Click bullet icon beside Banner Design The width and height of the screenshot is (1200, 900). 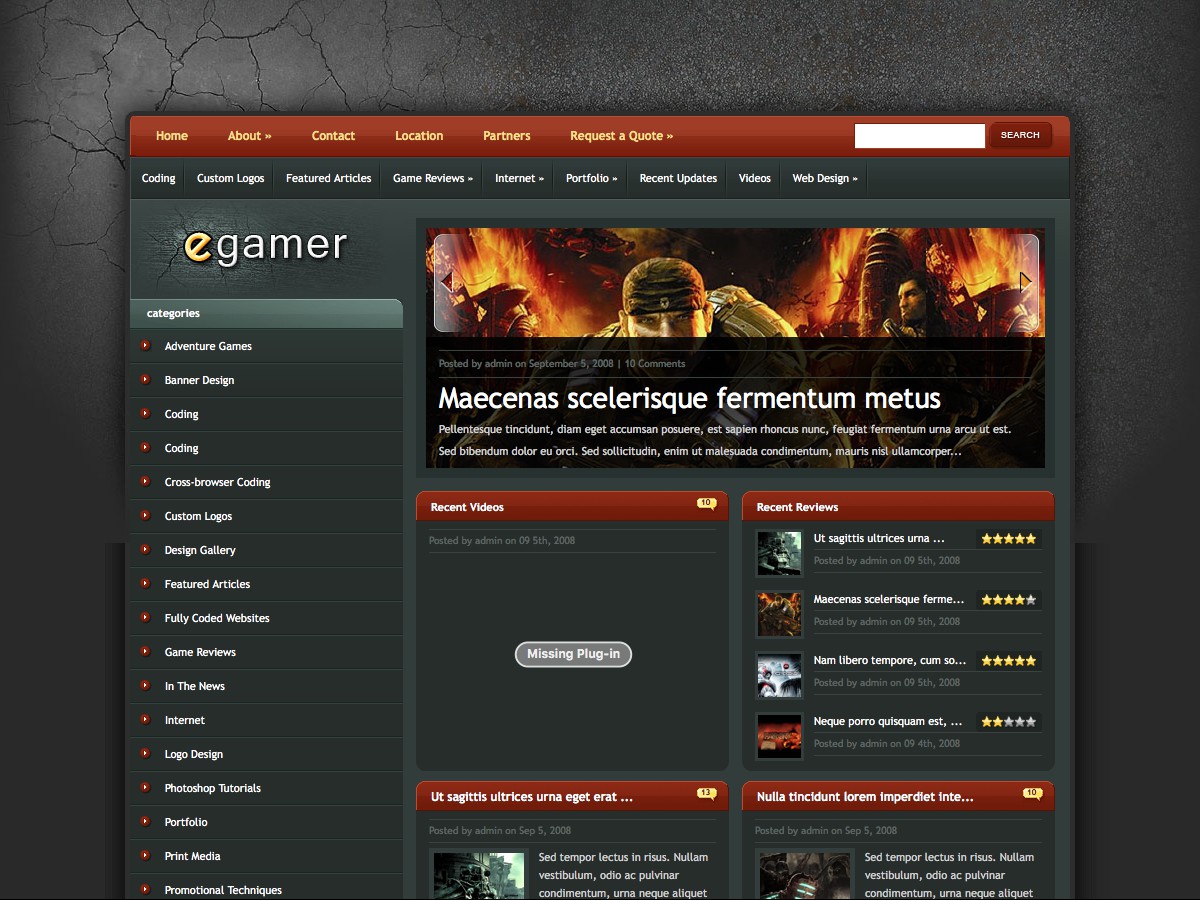145,379
